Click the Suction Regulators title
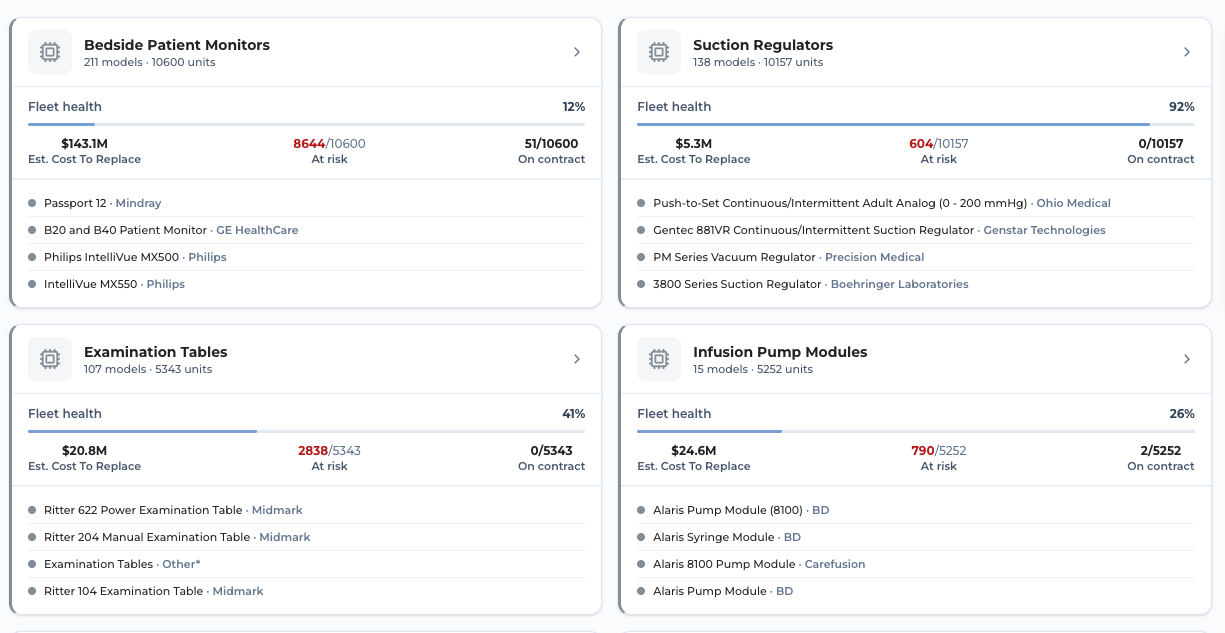Screen dimensions: 1225x633 [763, 45]
